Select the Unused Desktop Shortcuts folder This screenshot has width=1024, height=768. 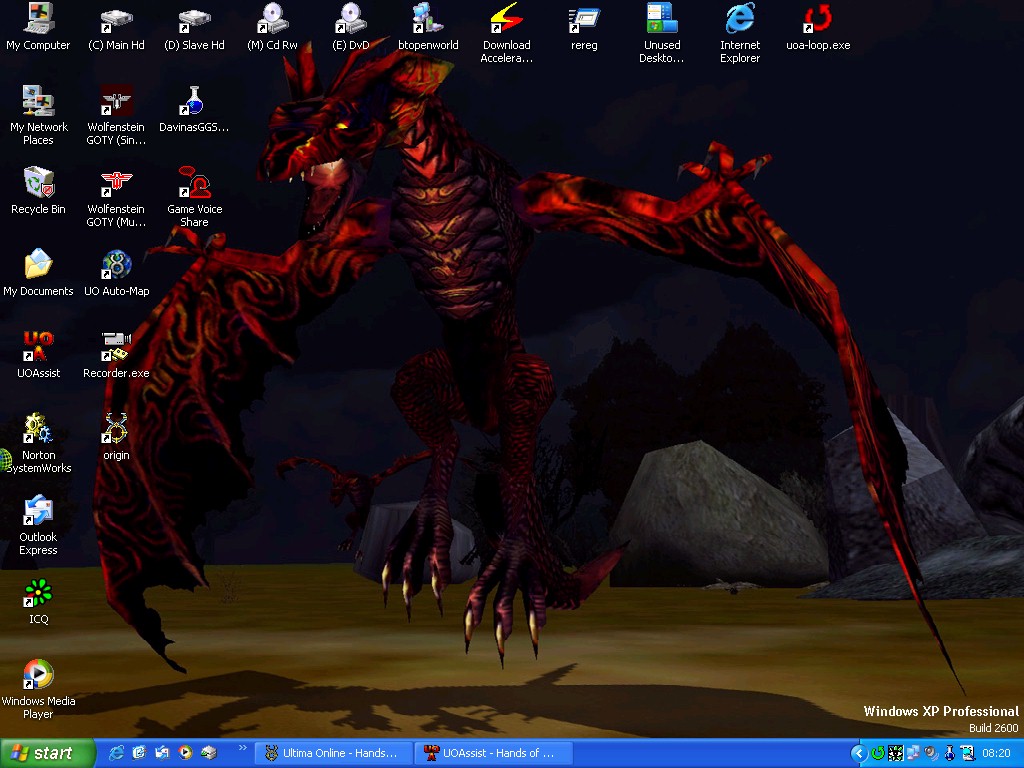pos(662,33)
